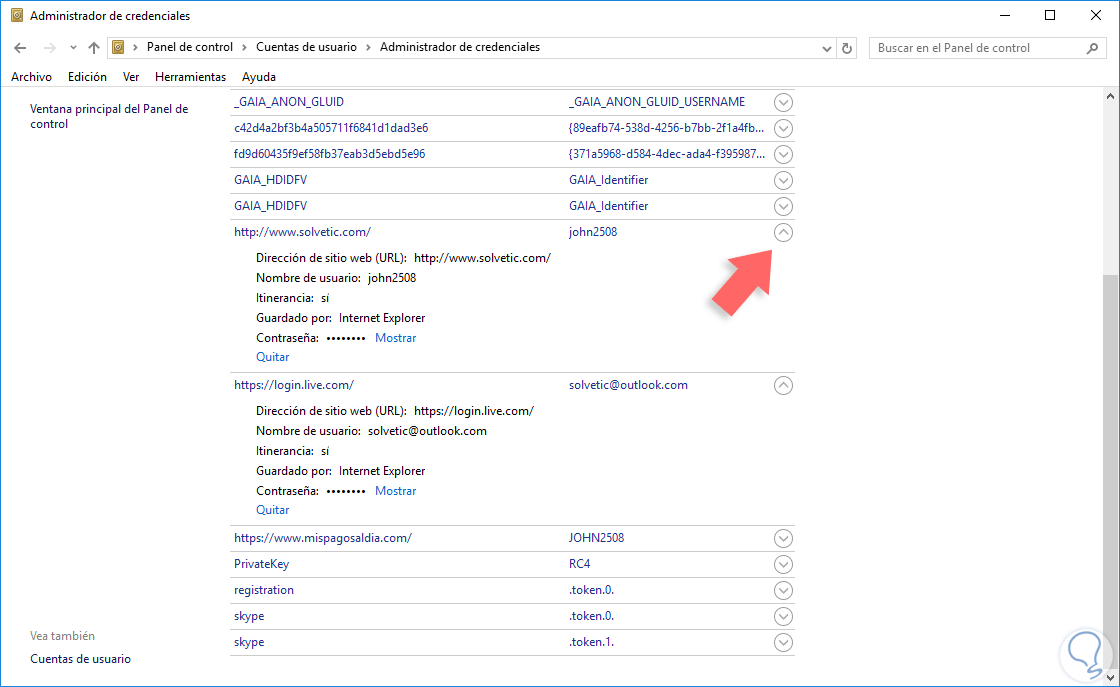Open the recent locations dropdown arrow

click(x=73, y=48)
